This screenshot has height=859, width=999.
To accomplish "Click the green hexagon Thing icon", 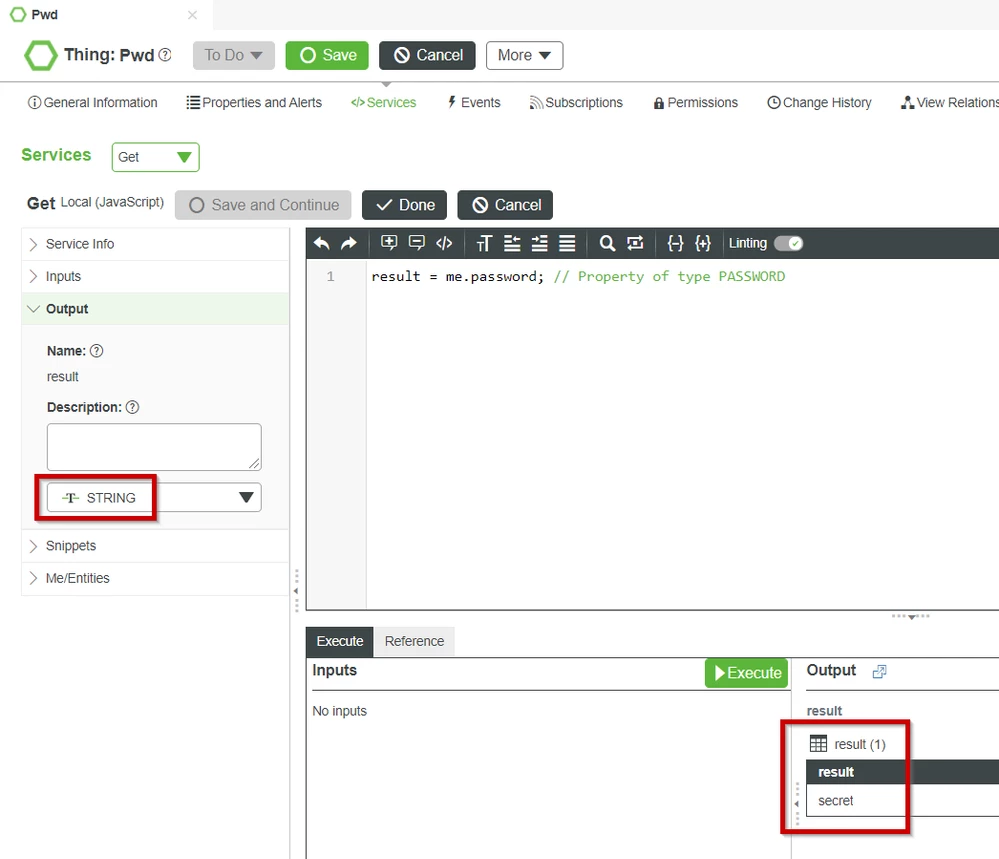I will point(41,55).
